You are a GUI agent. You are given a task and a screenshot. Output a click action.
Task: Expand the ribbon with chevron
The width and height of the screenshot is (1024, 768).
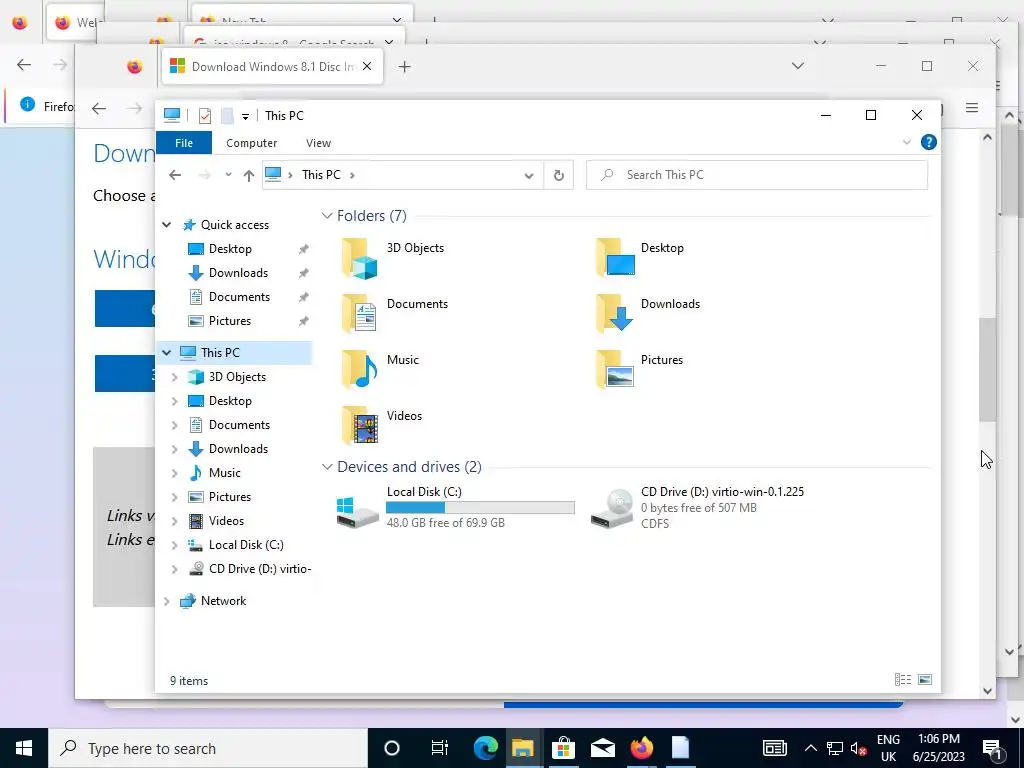pyautogui.click(x=906, y=142)
